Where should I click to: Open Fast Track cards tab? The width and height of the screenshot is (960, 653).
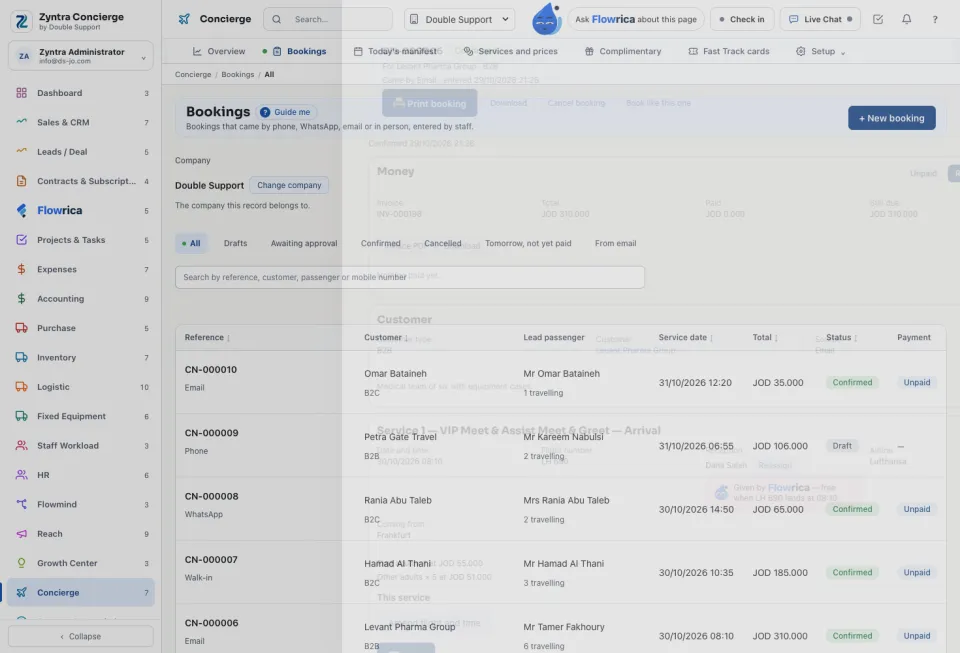pyautogui.click(x=729, y=51)
